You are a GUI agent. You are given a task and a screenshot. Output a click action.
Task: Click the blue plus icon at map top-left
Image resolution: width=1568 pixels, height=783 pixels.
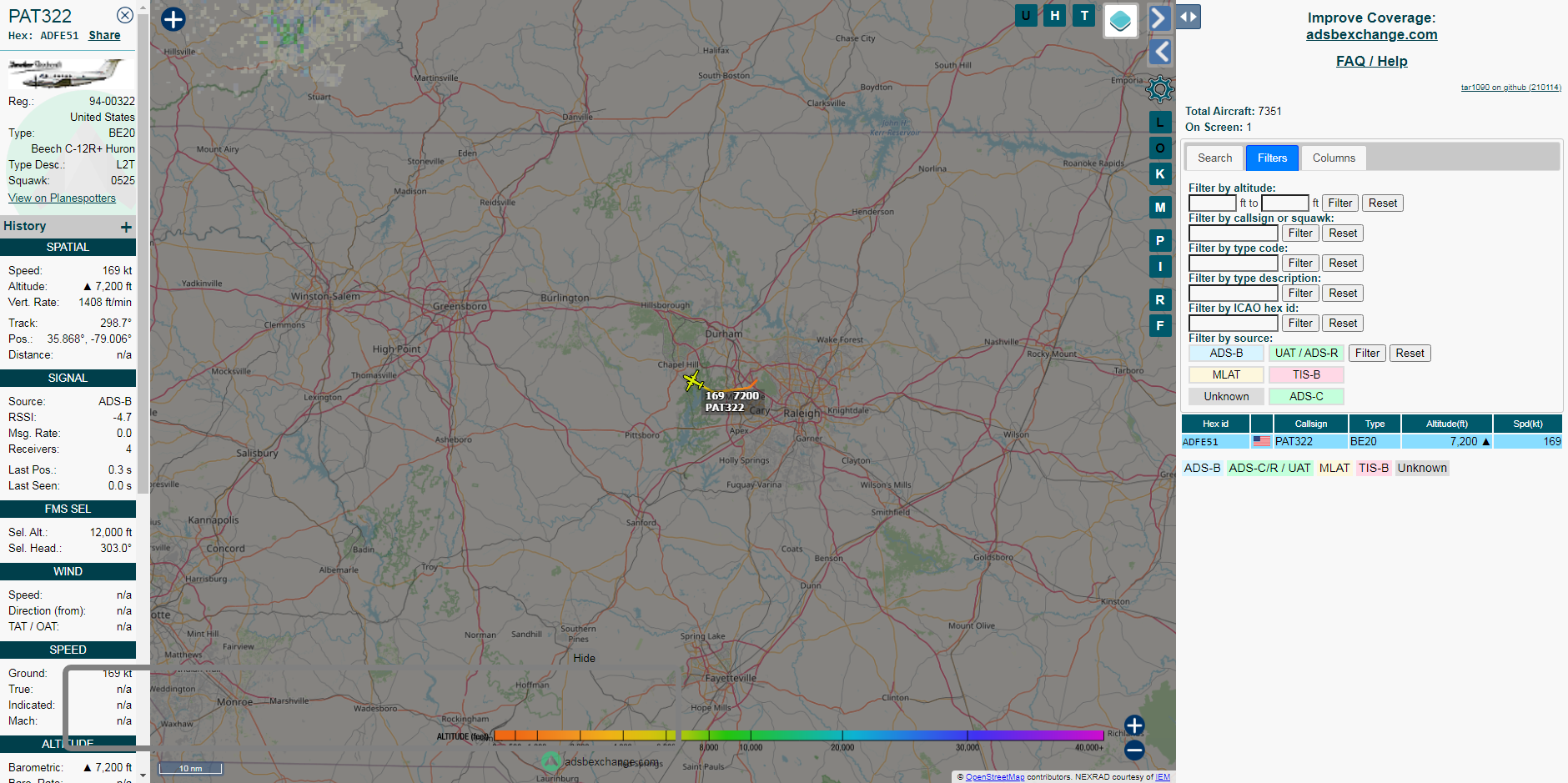pyautogui.click(x=173, y=19)
